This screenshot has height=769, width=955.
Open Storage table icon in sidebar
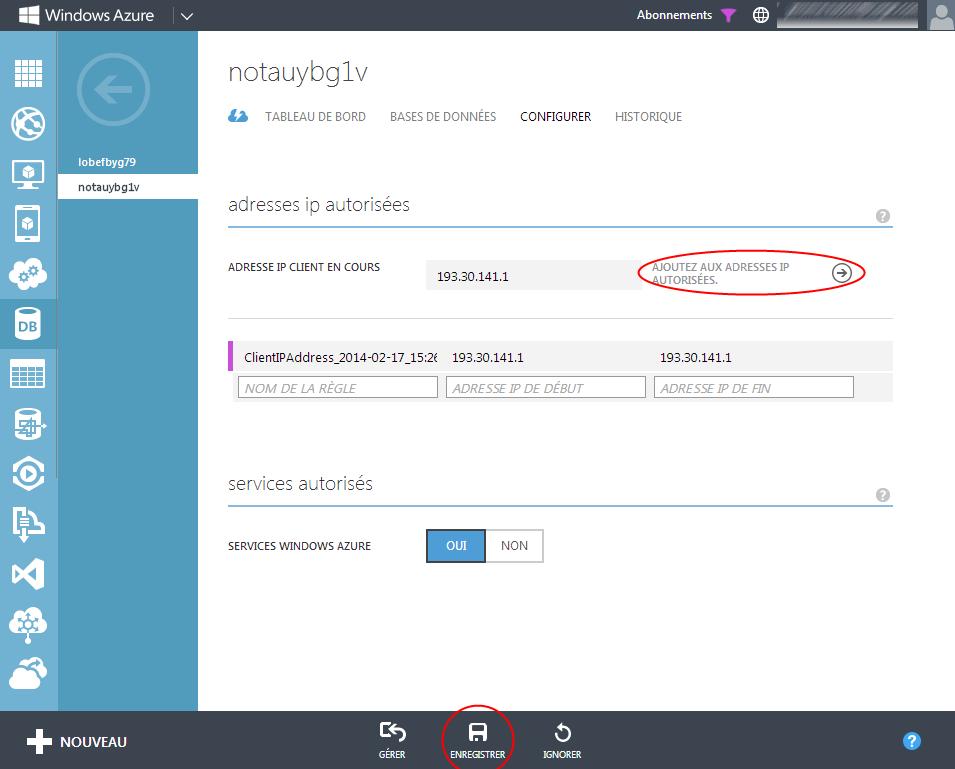pos(28,374)
